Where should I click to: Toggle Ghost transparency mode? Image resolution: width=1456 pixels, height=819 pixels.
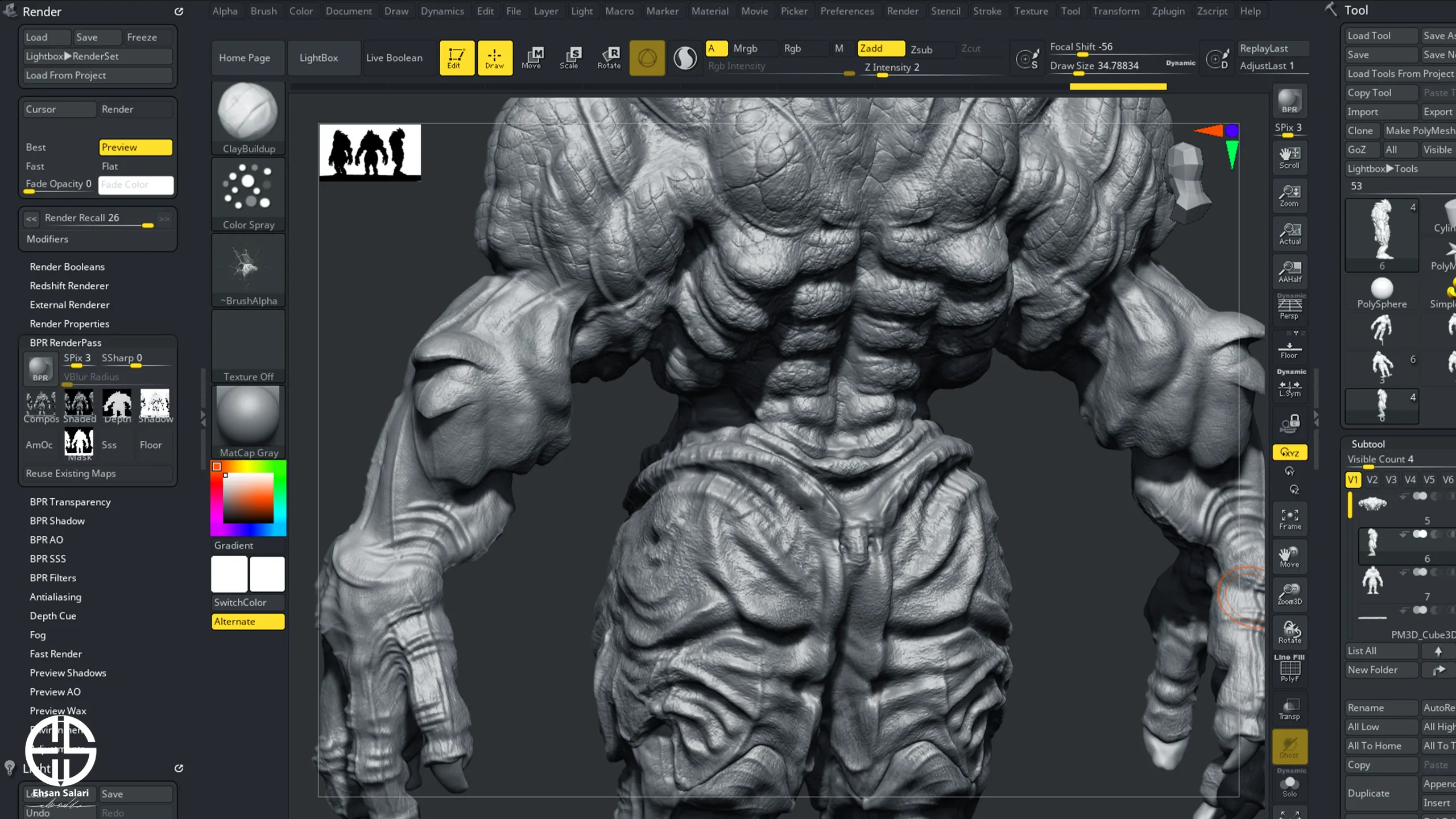[1289, 747]
